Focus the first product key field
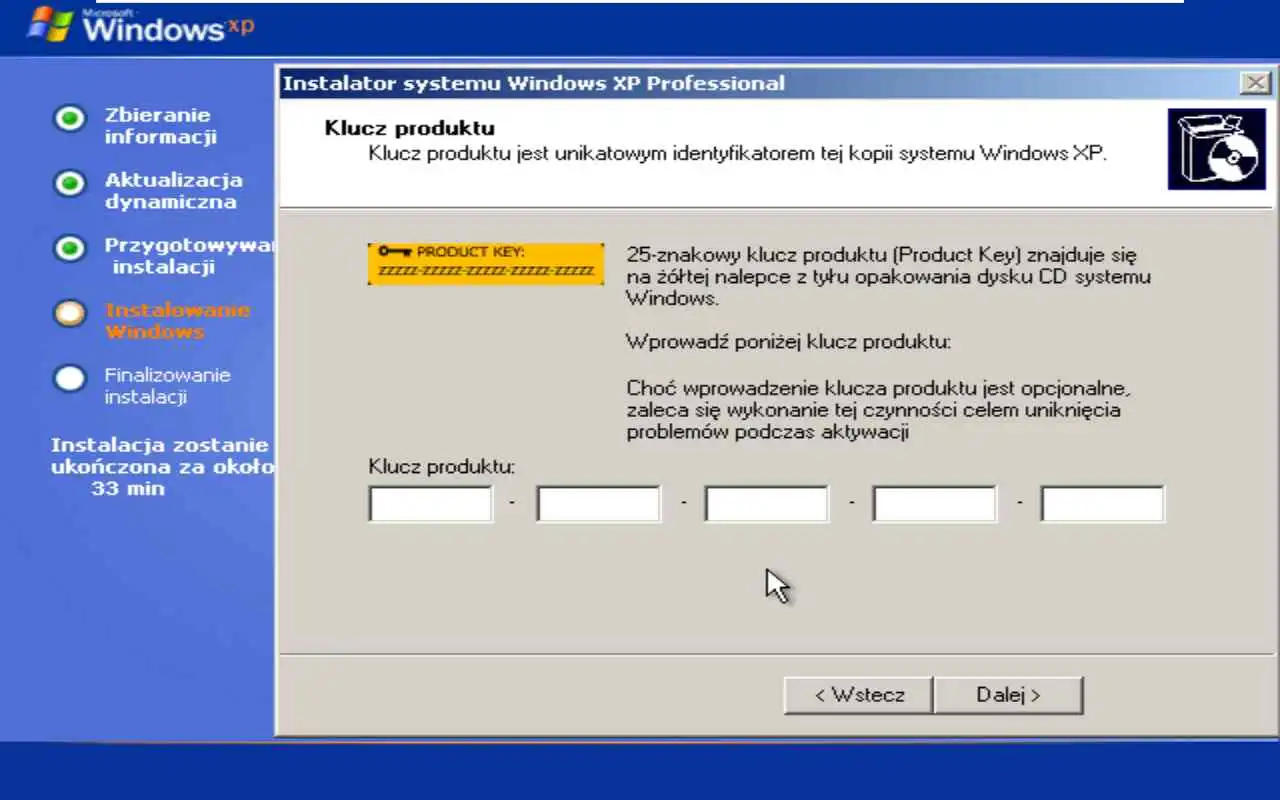Image resolution: width=1280 pixels, height=800 pixels. (x=430, y=504)
